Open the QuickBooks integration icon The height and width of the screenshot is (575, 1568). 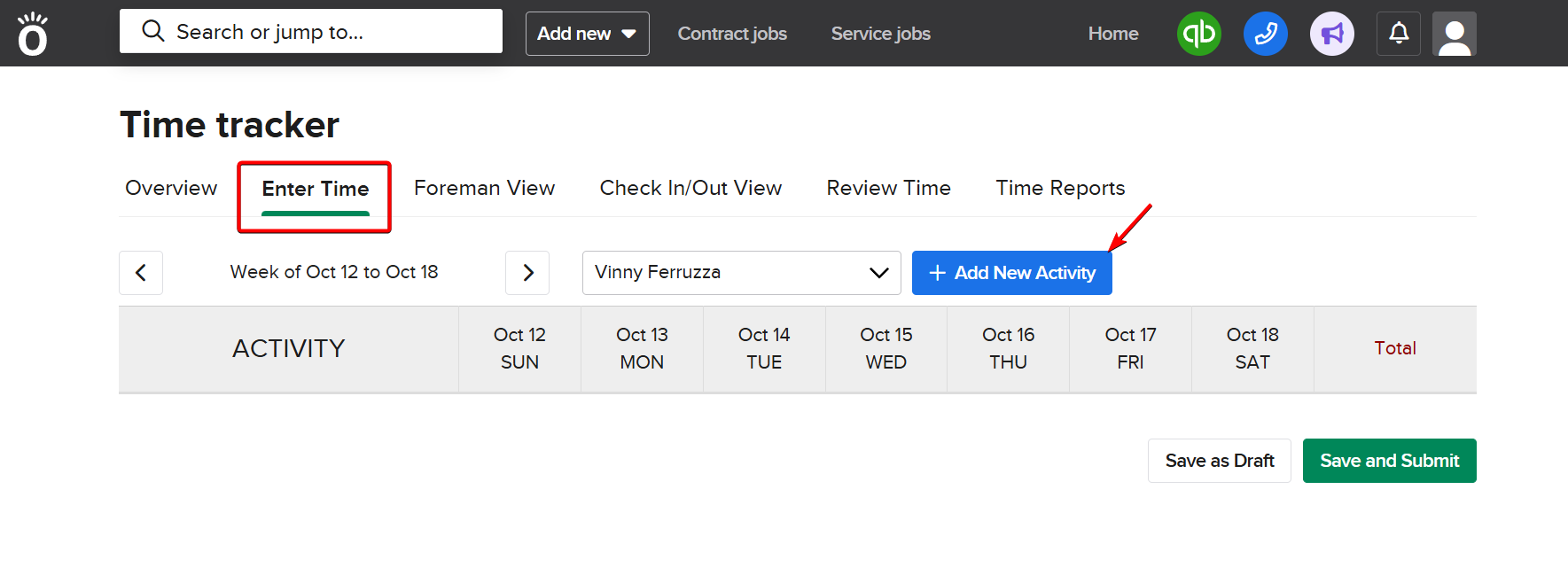pos(1198,34)
